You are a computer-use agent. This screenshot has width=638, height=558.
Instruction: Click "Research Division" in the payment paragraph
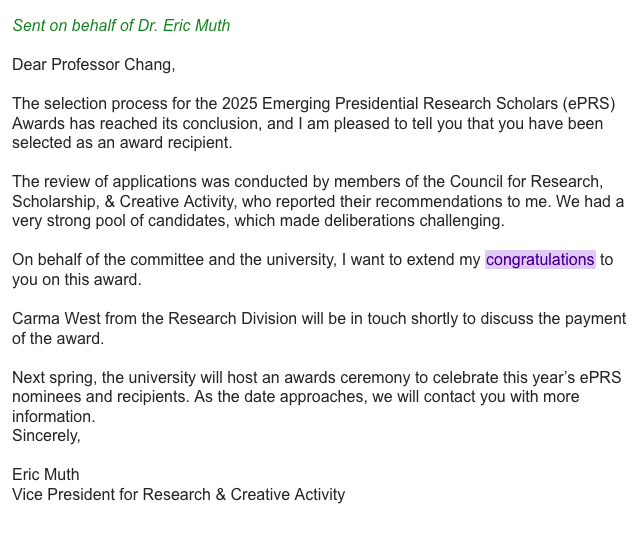pyautogui.click(x=232, y=319)
